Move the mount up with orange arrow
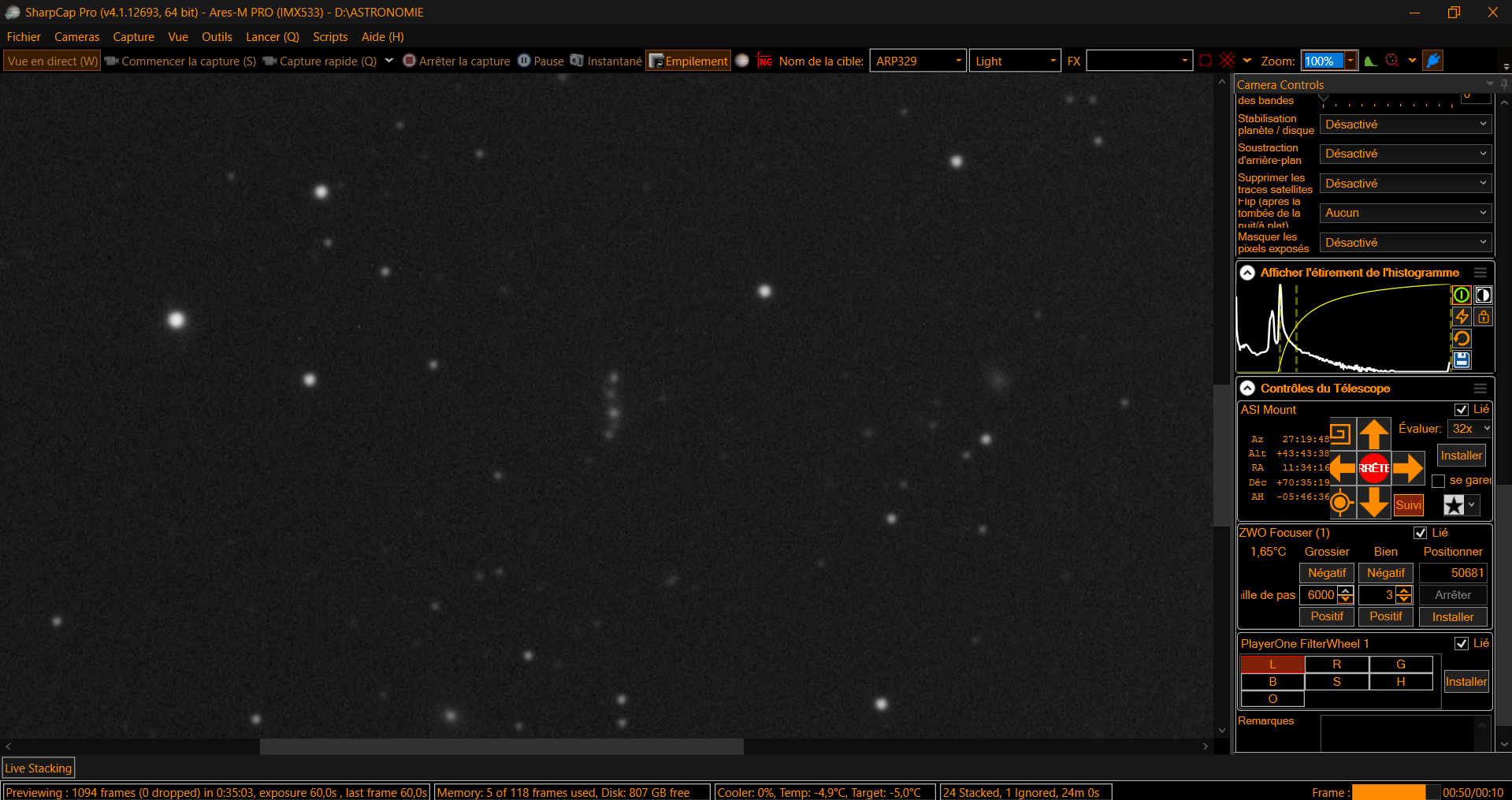Image resolution: width=1512 pixels, height=800 pixels. point(1374,434)
